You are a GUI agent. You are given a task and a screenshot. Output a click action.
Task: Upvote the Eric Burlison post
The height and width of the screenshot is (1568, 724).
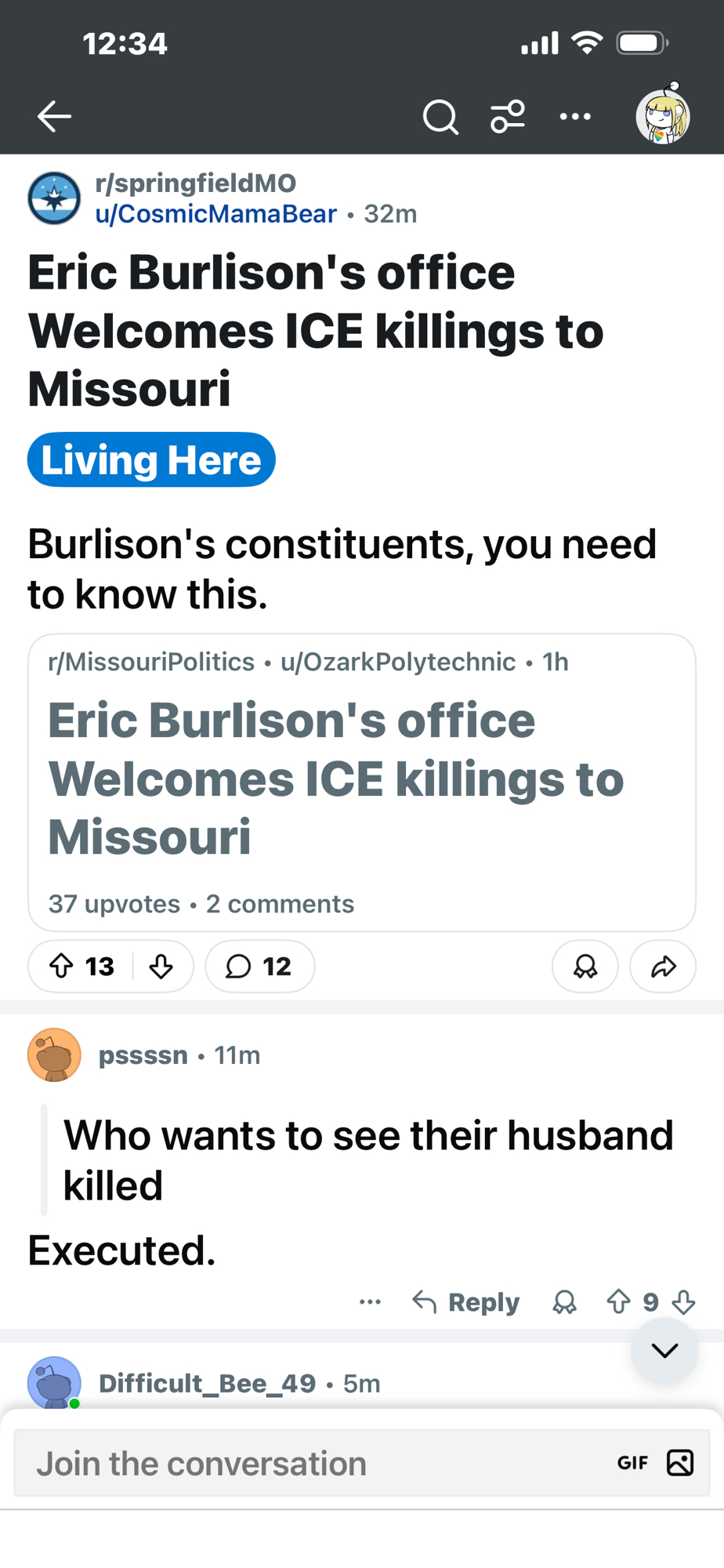click(x=62, y=966)
